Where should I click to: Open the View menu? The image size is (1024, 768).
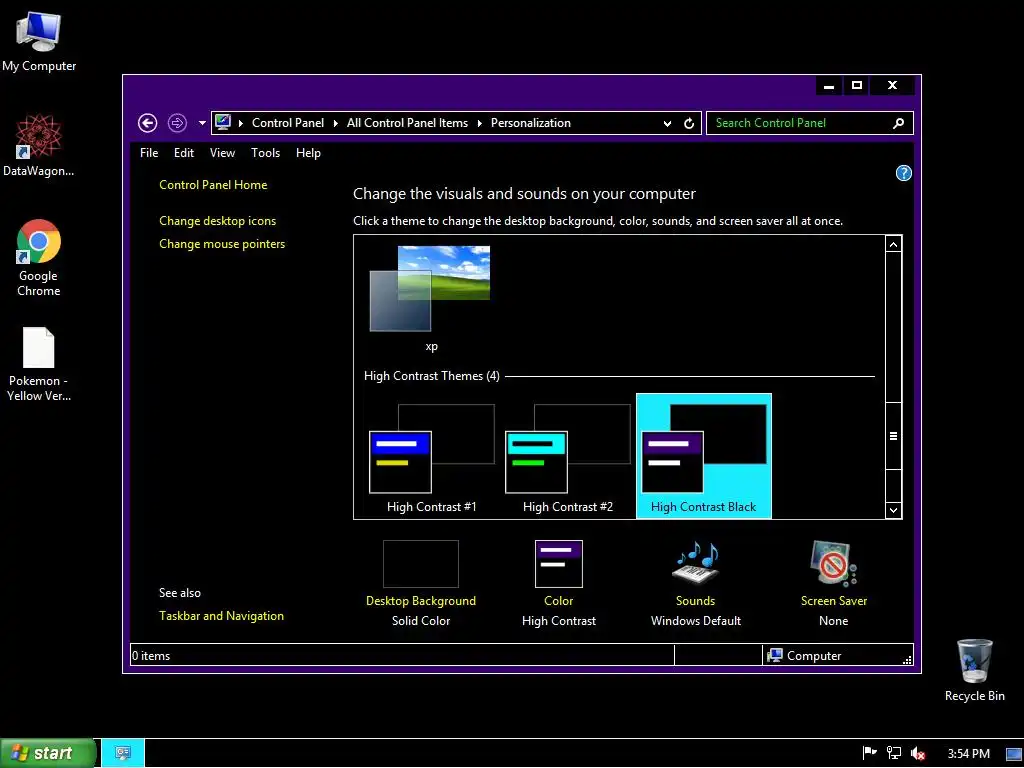pos(222,153)
